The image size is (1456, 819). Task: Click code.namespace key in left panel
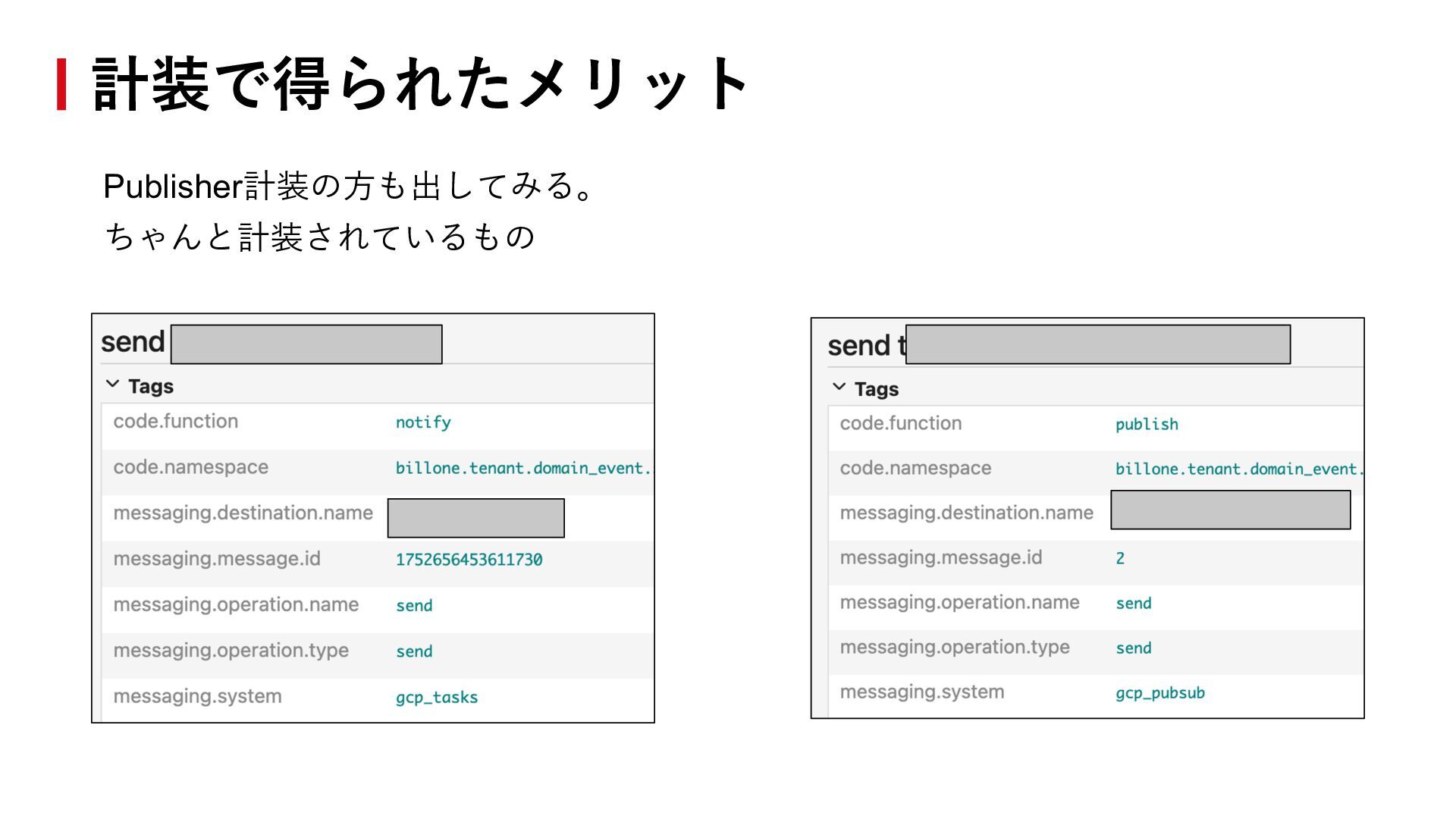tap(190, 467)
